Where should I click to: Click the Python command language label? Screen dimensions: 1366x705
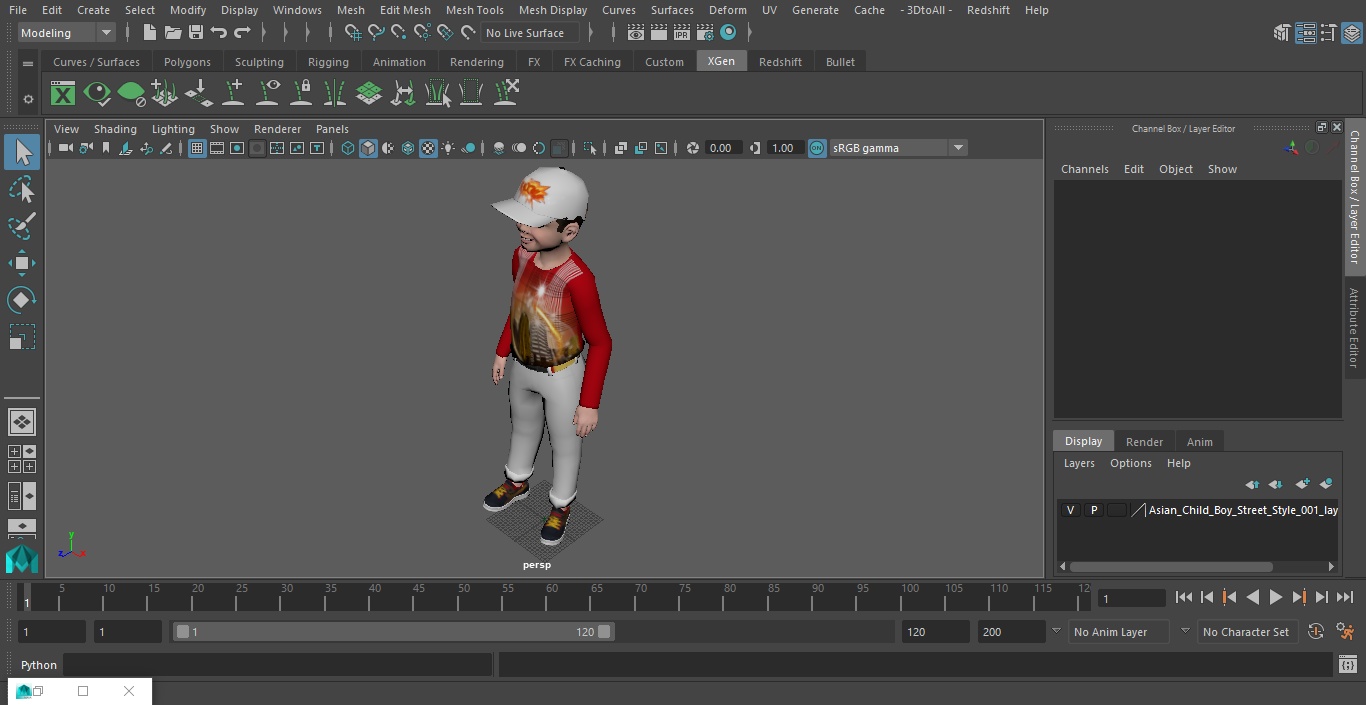tap(39, 665)
